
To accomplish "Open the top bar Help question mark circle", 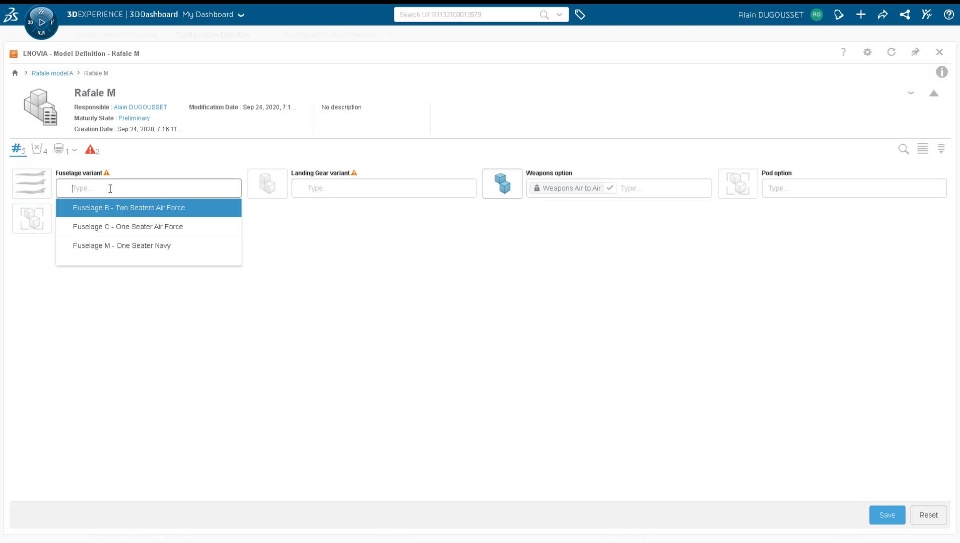I will pyautogui.click(x=948, y=15).
